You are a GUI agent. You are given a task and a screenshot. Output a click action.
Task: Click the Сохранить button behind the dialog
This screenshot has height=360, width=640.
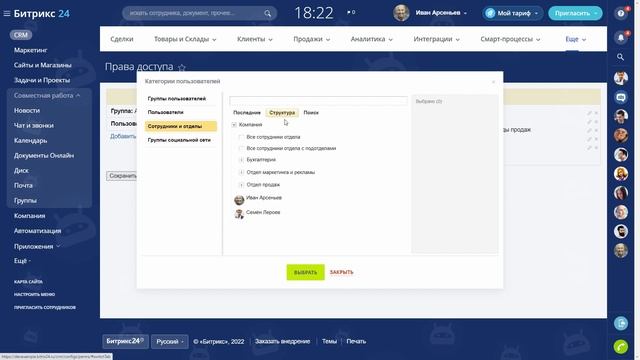[x=122, y=176]
